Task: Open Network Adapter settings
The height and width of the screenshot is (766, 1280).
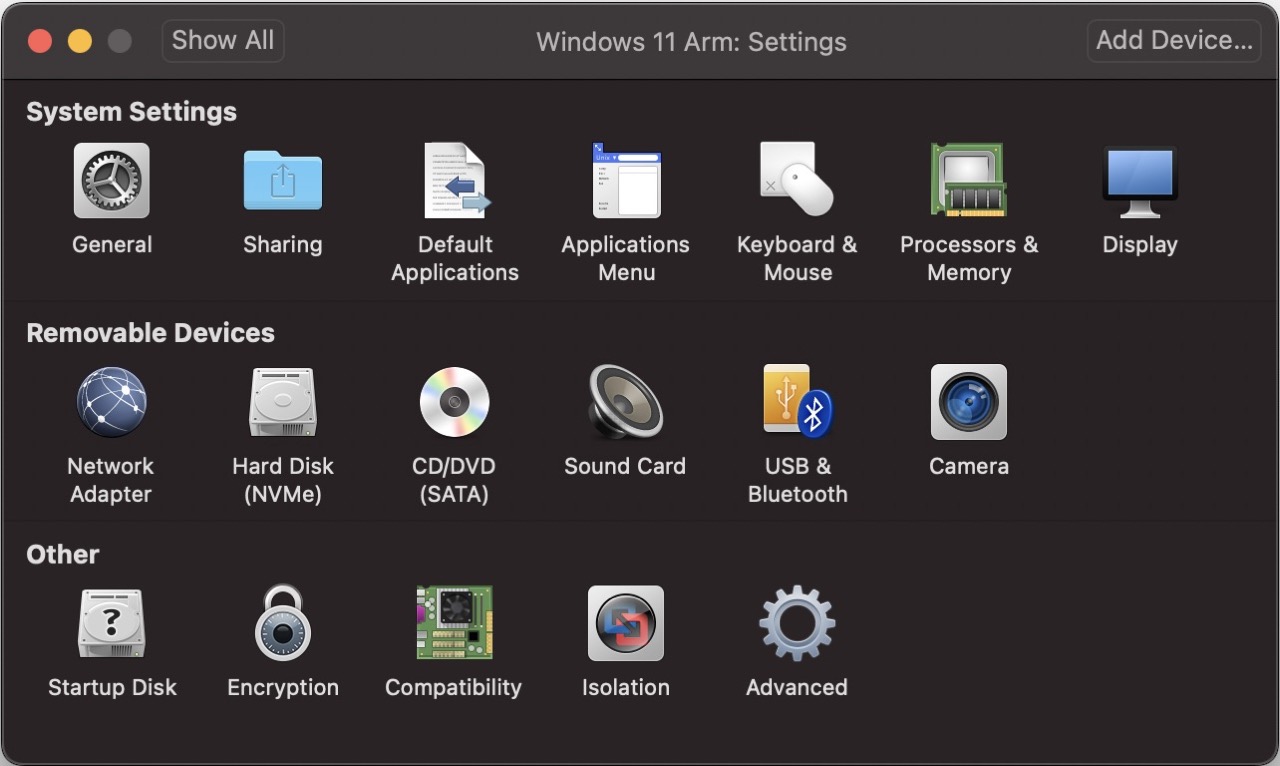Action: click(x=111, y=402)
